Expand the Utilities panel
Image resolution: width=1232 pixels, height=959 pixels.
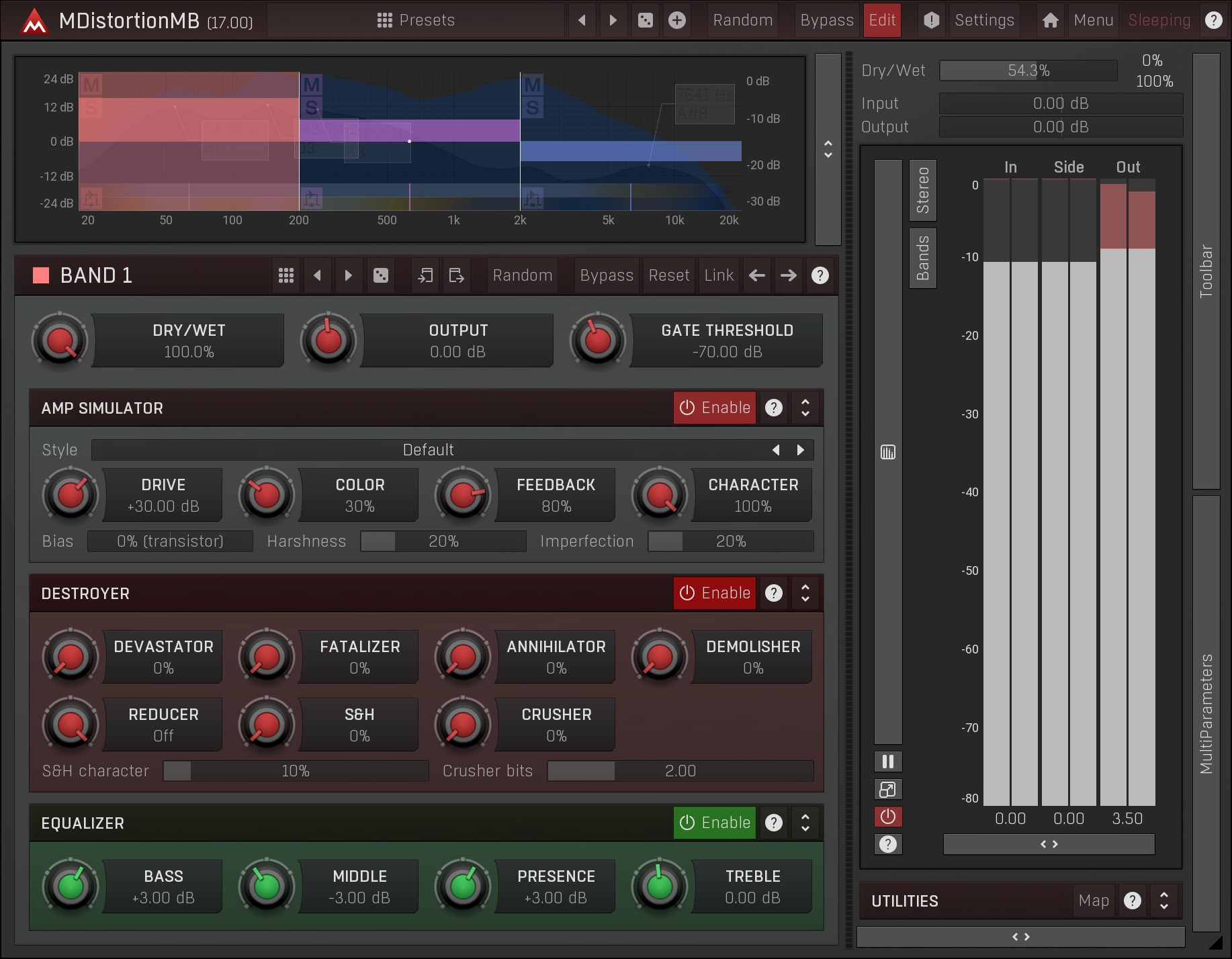click(x=1163, y=901)
